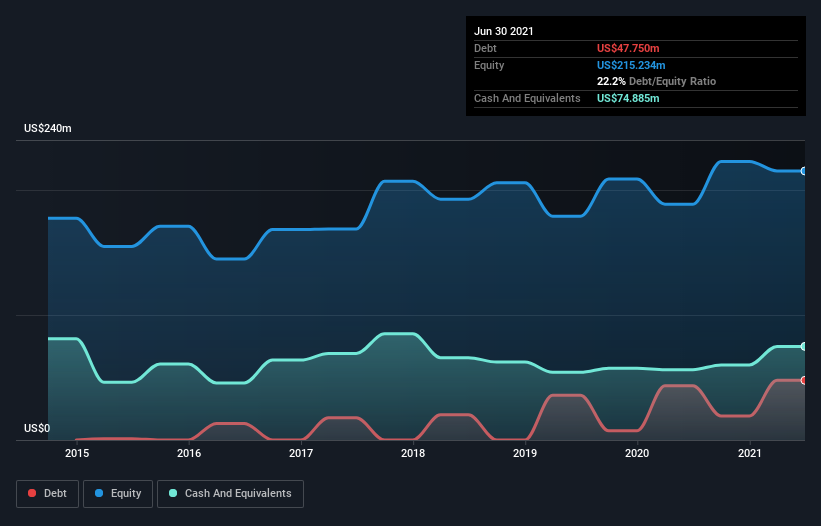This screenshot has height=526, width=821.
Task: Click the red Debt legend dot
Action: [x=32, y=493]
